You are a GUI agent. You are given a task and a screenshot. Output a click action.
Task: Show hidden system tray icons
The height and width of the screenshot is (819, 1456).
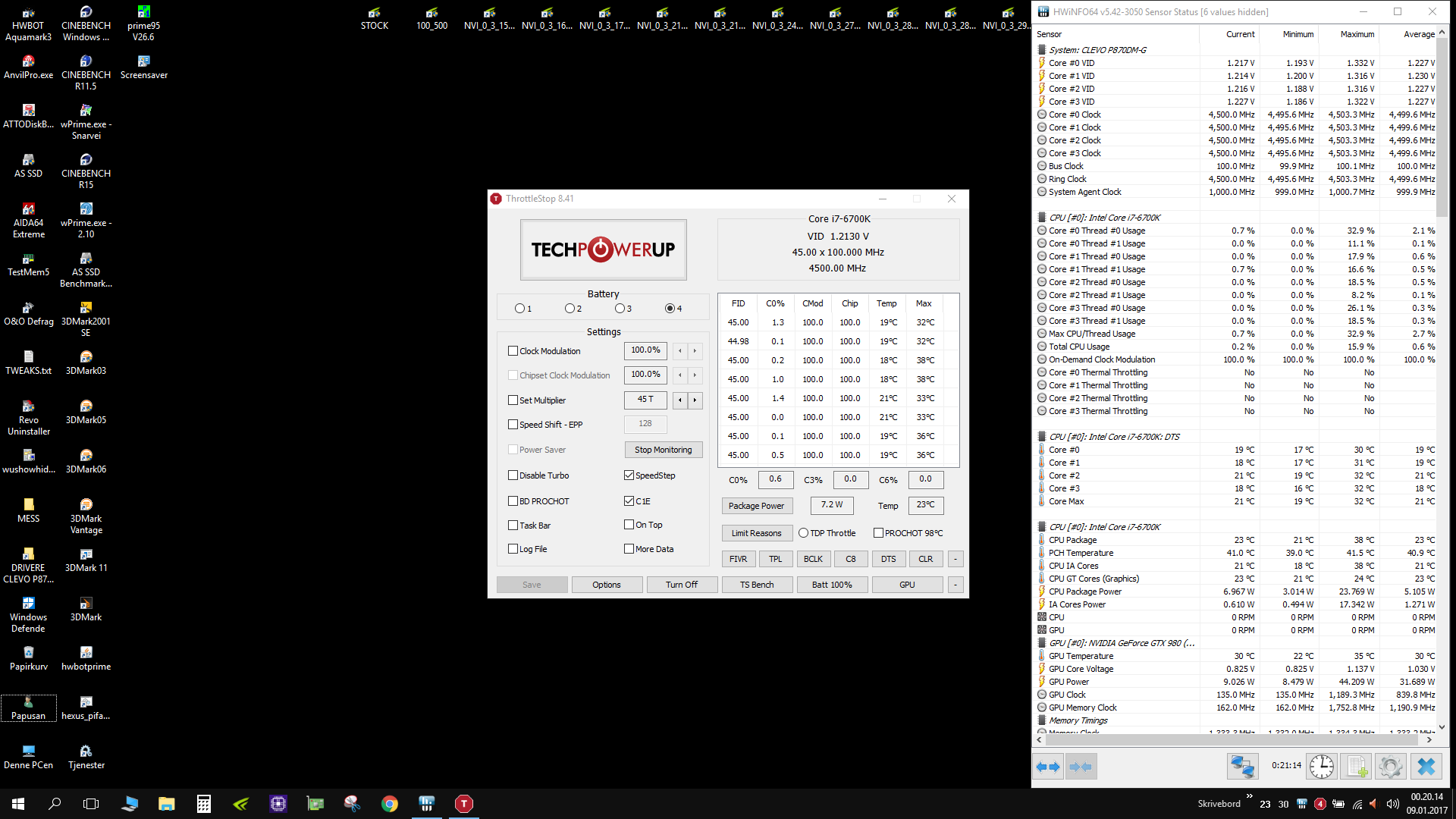(1249, 796)
